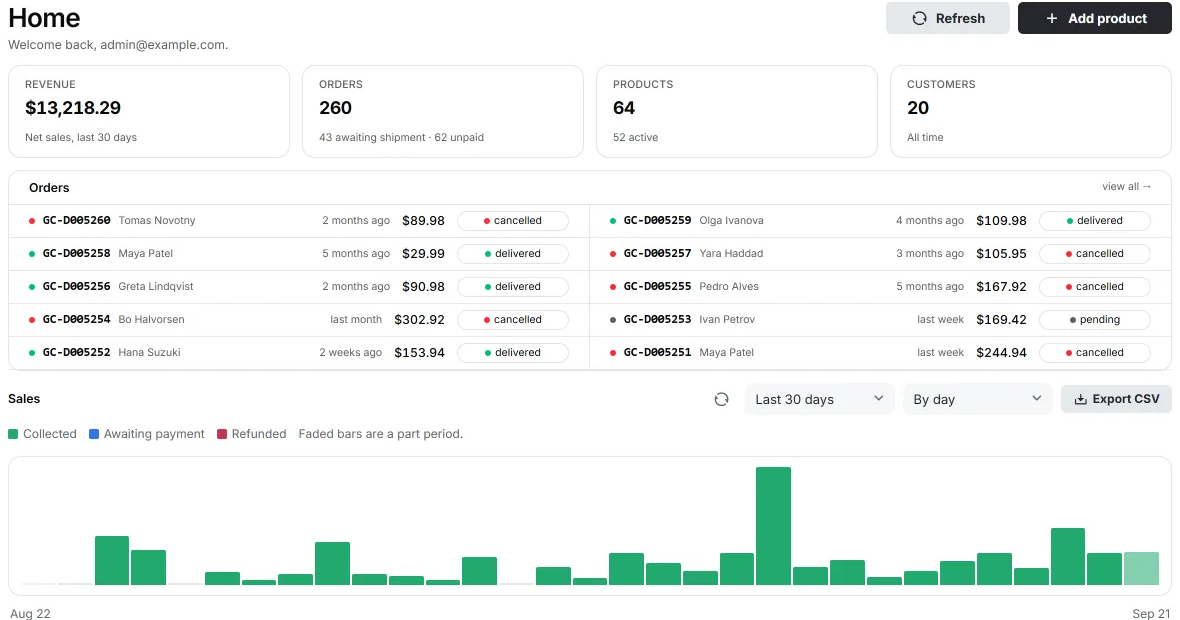
Task: Click the Sep 21 chart axis label
Action: [x=1151, y=613]
